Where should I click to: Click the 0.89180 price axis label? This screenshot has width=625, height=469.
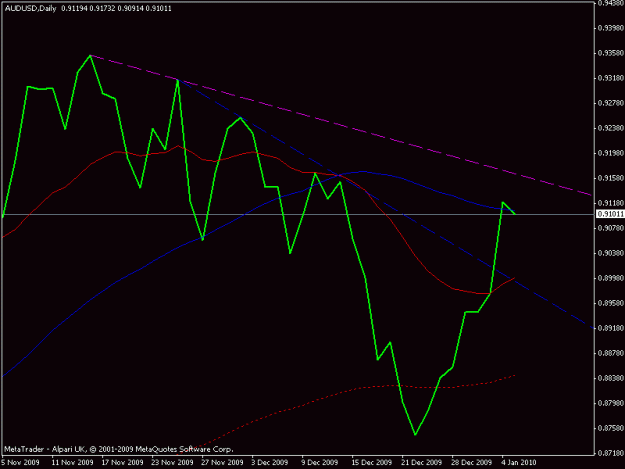pos(610,328)
